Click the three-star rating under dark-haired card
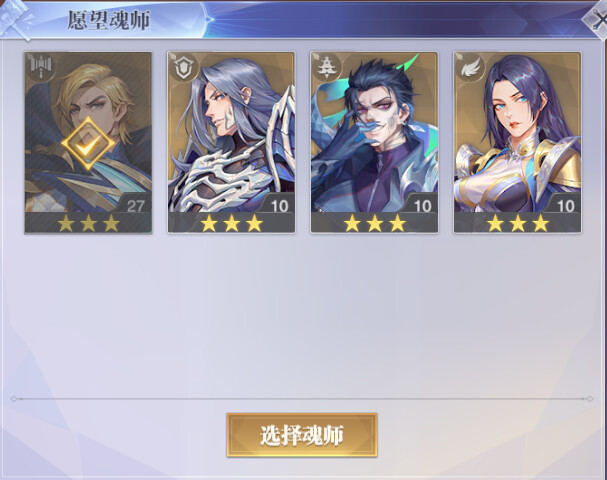The width and height of the screenshot is (607, 480). [x=374, y=223]
